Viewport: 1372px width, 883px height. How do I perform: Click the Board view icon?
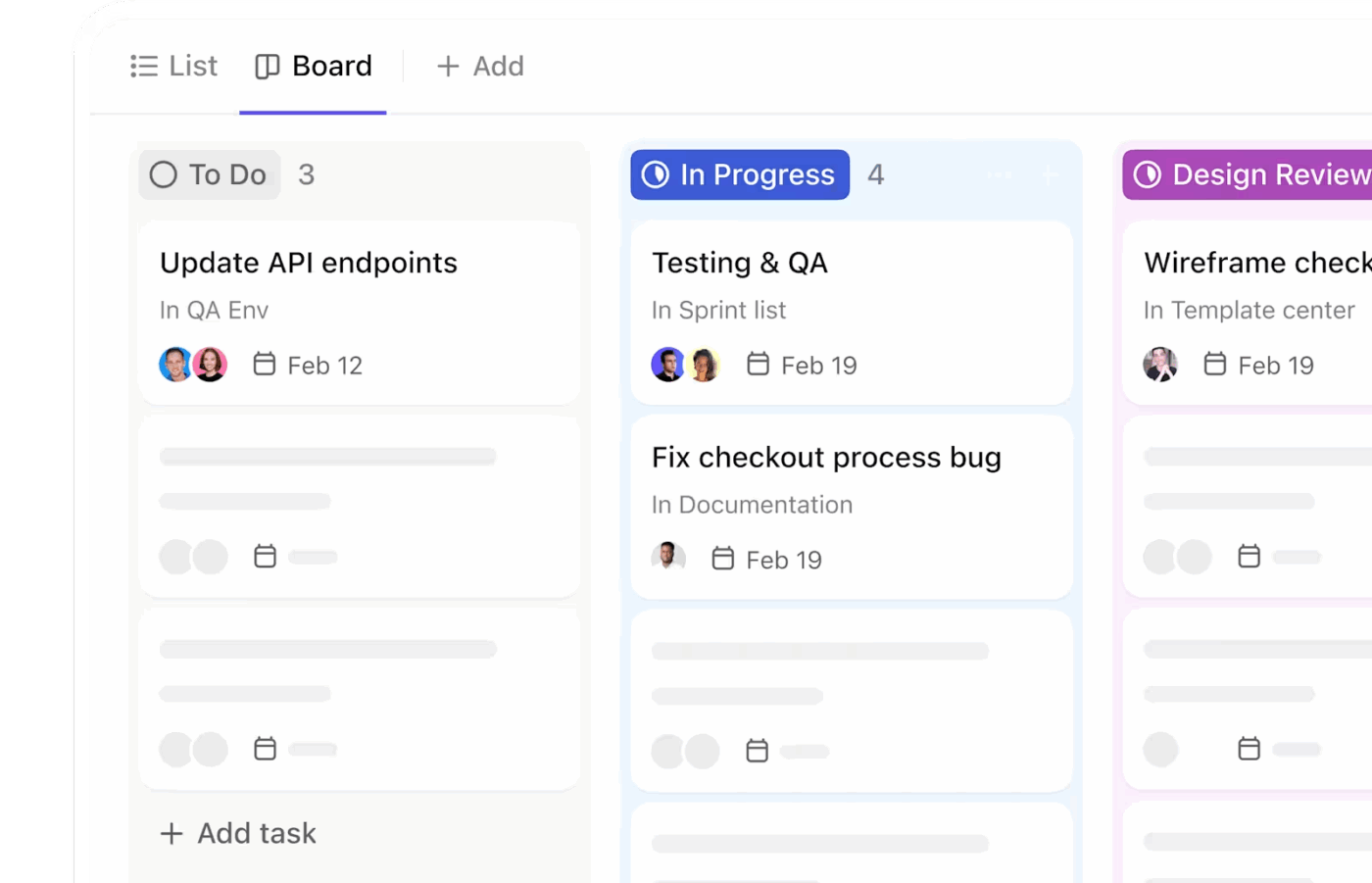click(x=268, y=66)
